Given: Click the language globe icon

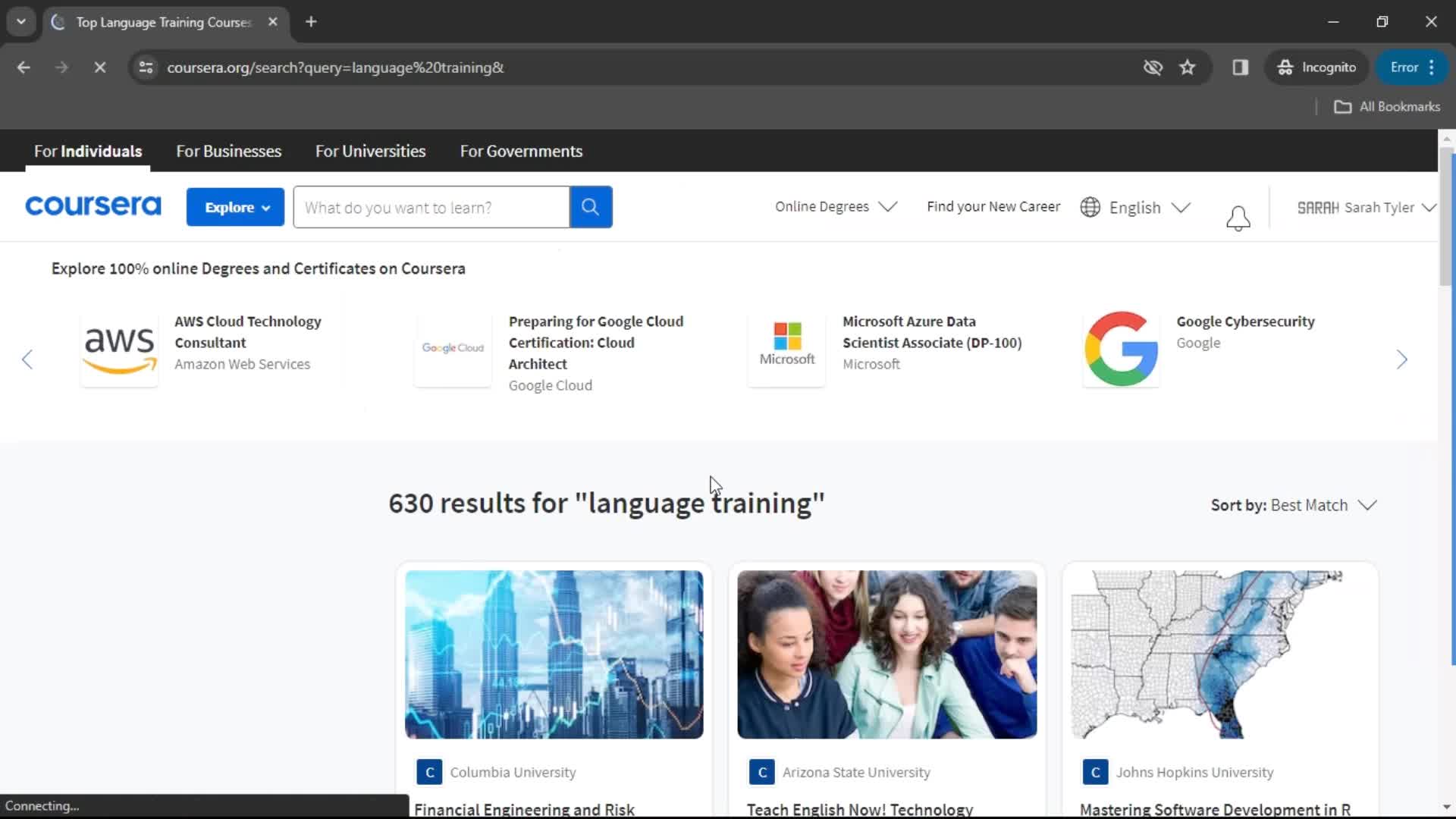Looking at the screenshot, I should pos(1091,207).
